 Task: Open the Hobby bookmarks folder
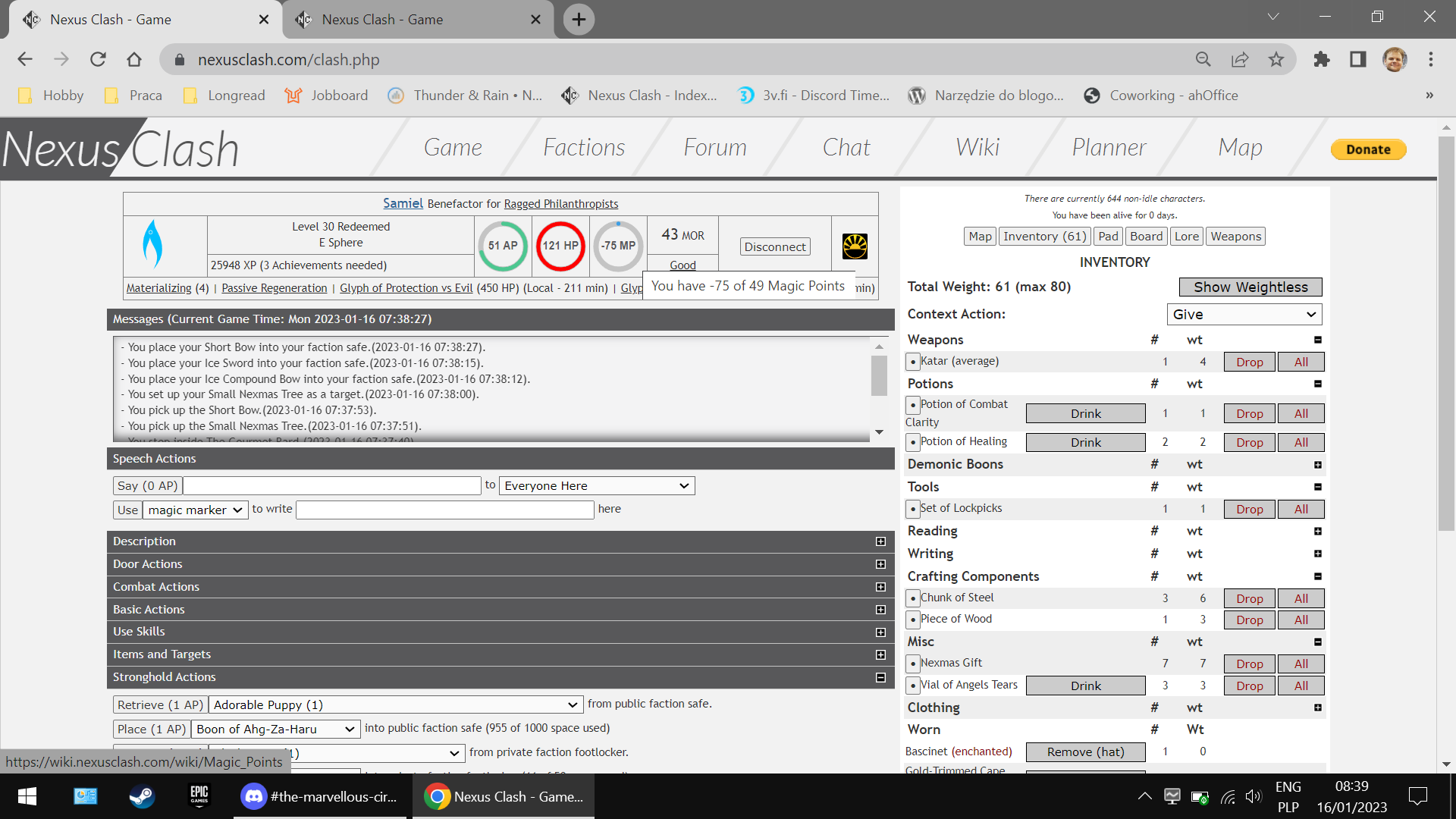[51, 96]
